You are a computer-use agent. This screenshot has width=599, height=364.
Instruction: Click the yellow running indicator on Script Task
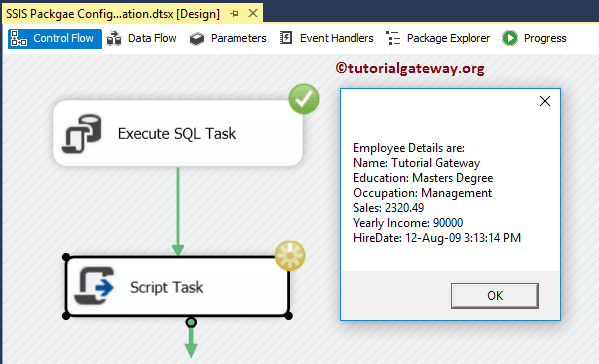[290, 256]
